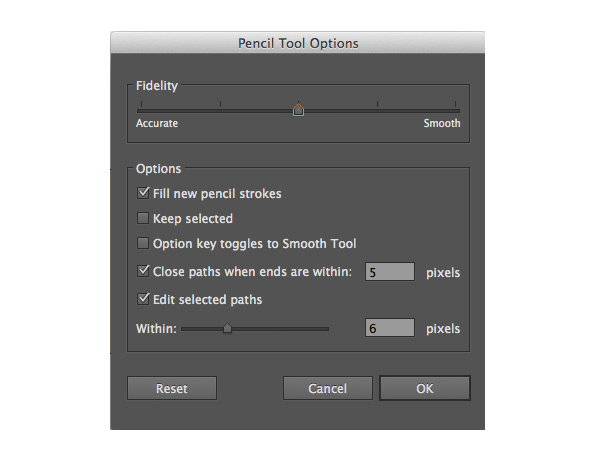Click the Fidelity slider handle
Image resolution: width=600 pixels, height=466 pixels.
[298, 110]
